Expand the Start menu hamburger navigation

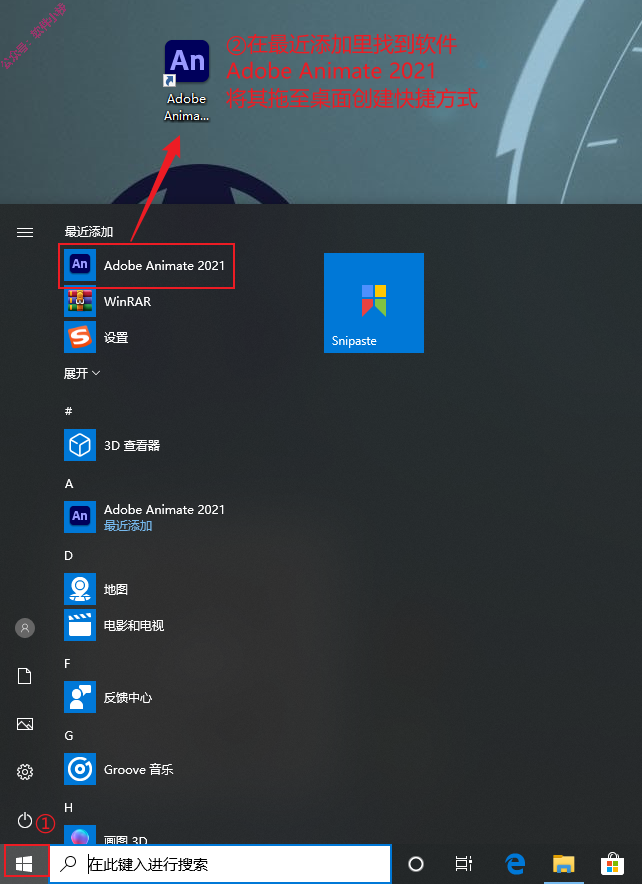click(x=25, y=232)
